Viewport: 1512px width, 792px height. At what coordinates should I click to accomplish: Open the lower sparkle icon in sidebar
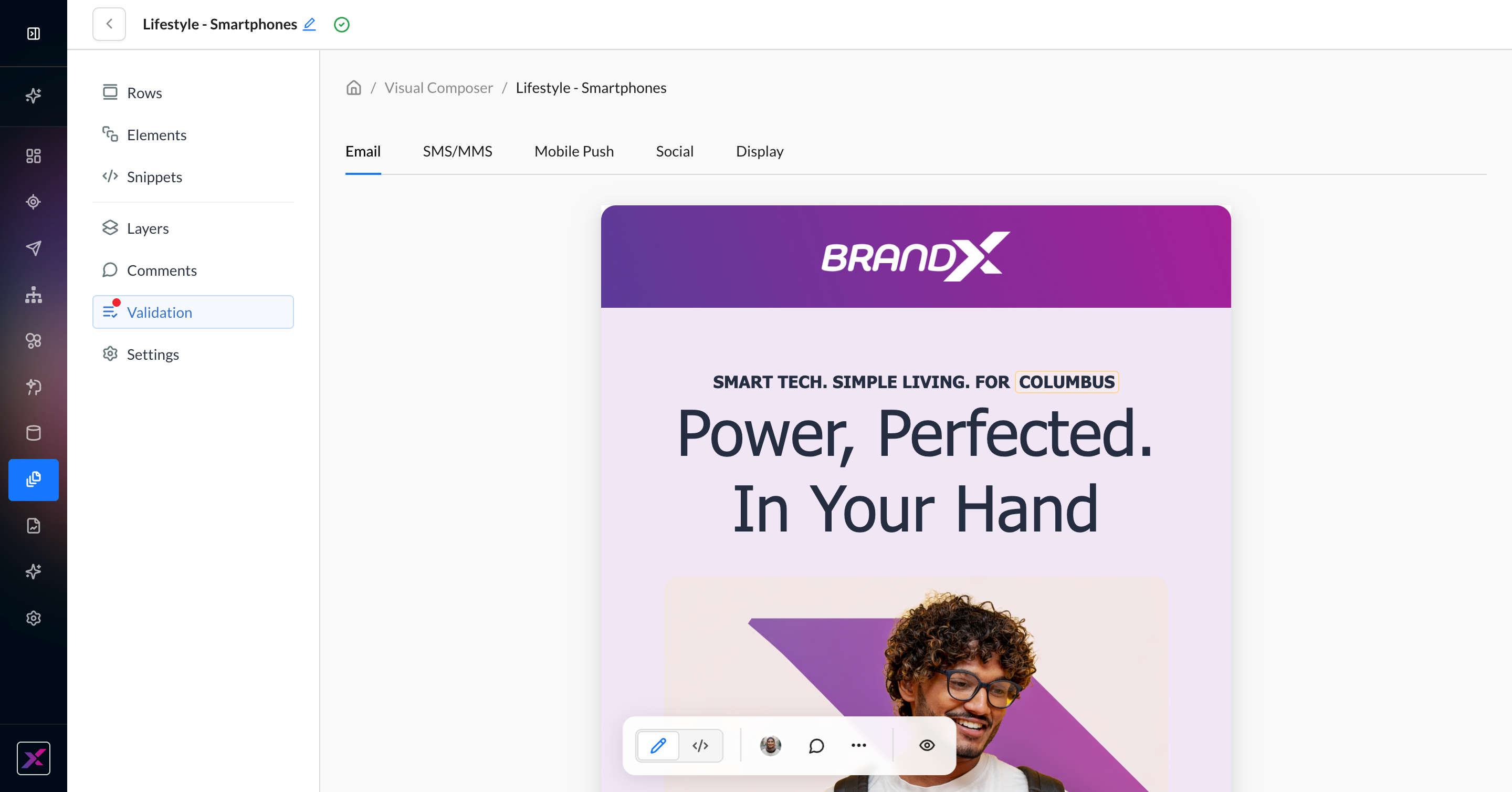coord(34,572)
